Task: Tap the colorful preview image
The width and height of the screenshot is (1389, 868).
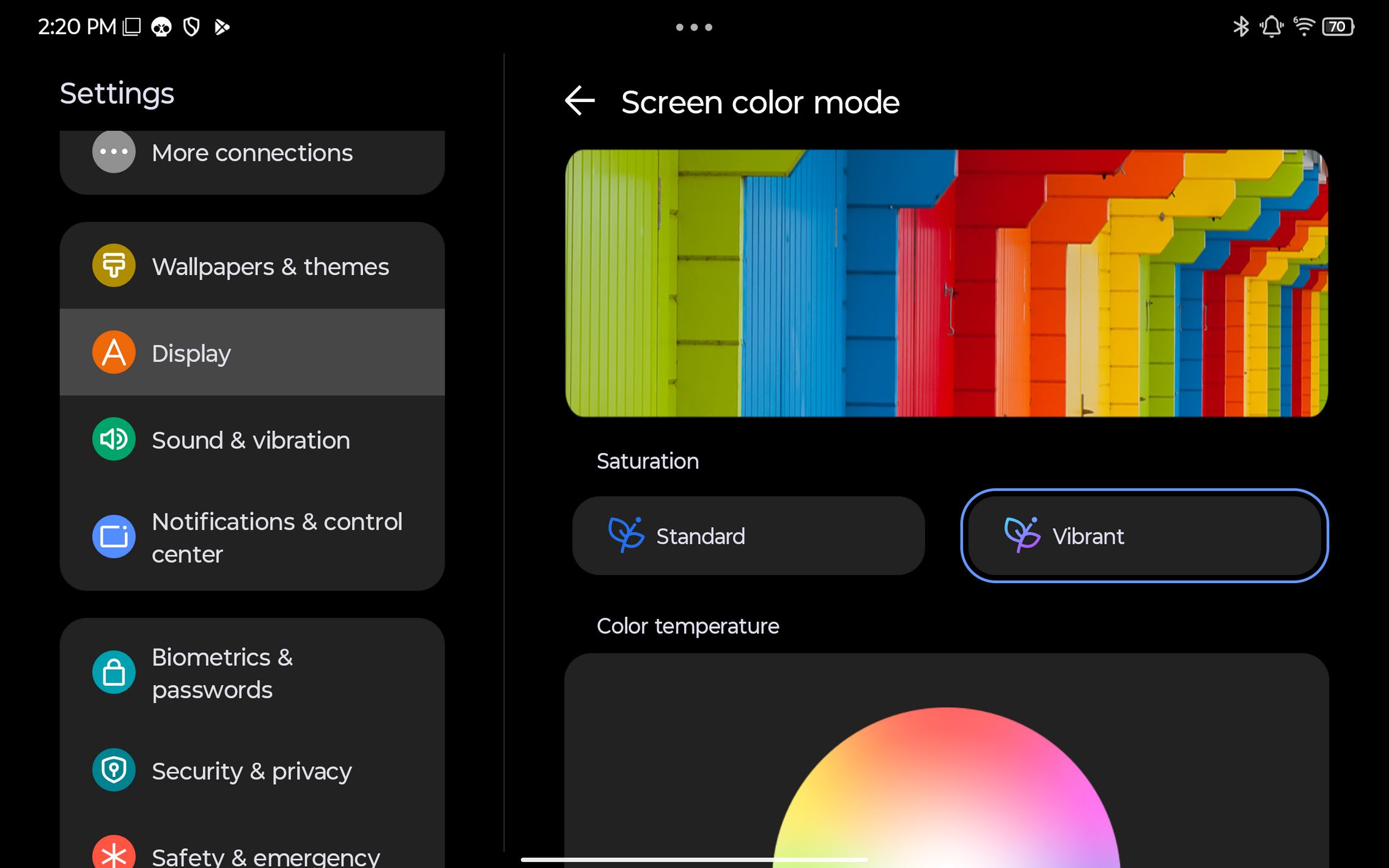Action: 946,283
